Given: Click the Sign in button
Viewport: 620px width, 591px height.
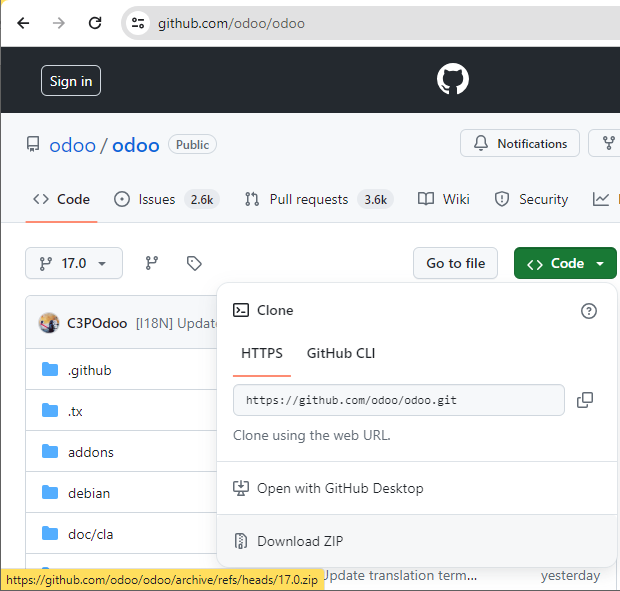Looking at the screenshot, I should pyautogui.click(x=71, y=81).
